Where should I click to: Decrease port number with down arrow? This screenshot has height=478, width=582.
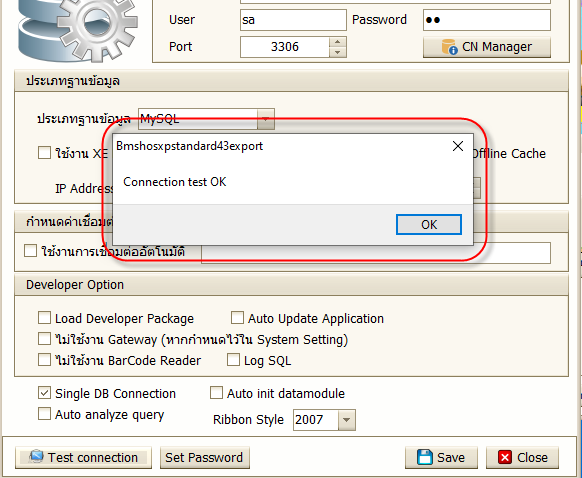337,52
